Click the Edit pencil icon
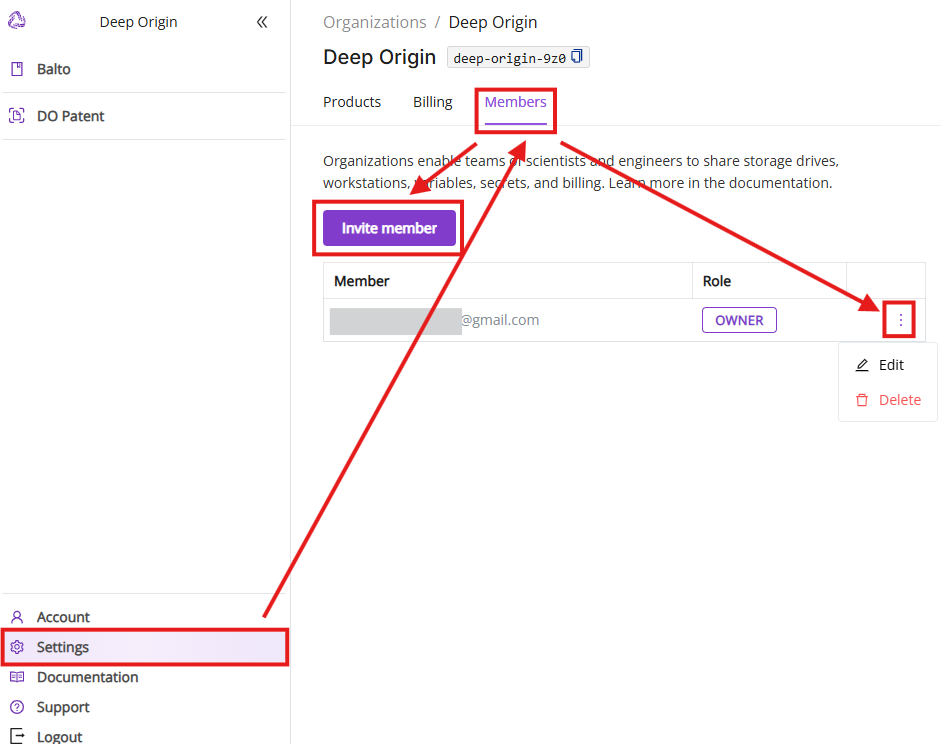The width and height of the screenshot is (941, 744). pyautogui.click(x=862, y=366)
